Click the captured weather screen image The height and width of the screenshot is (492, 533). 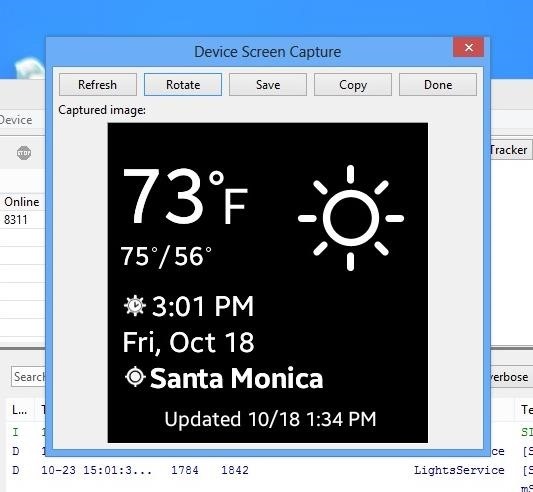click(268, 283)
